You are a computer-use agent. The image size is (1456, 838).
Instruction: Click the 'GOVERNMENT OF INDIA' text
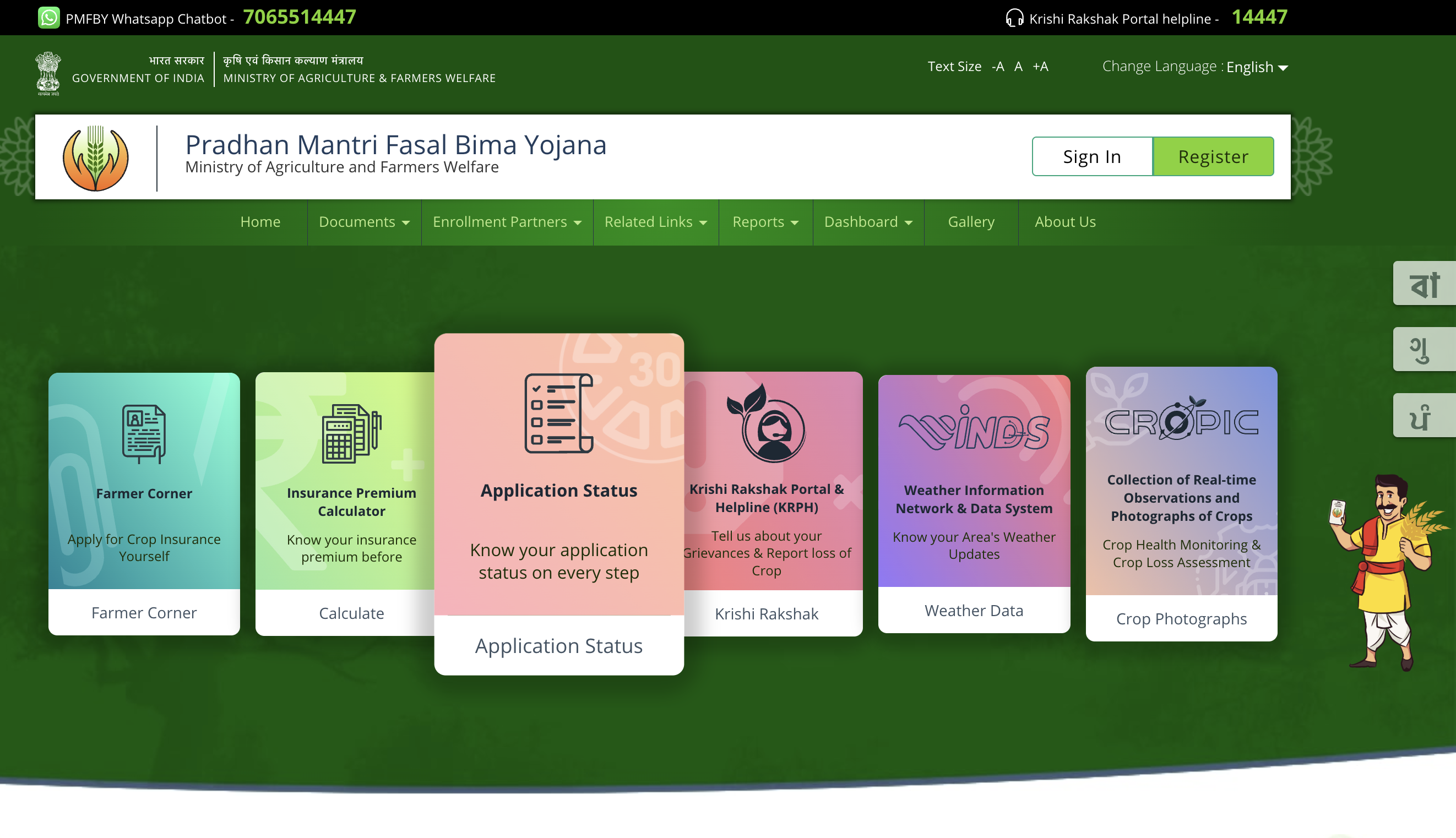coord(138,78)
